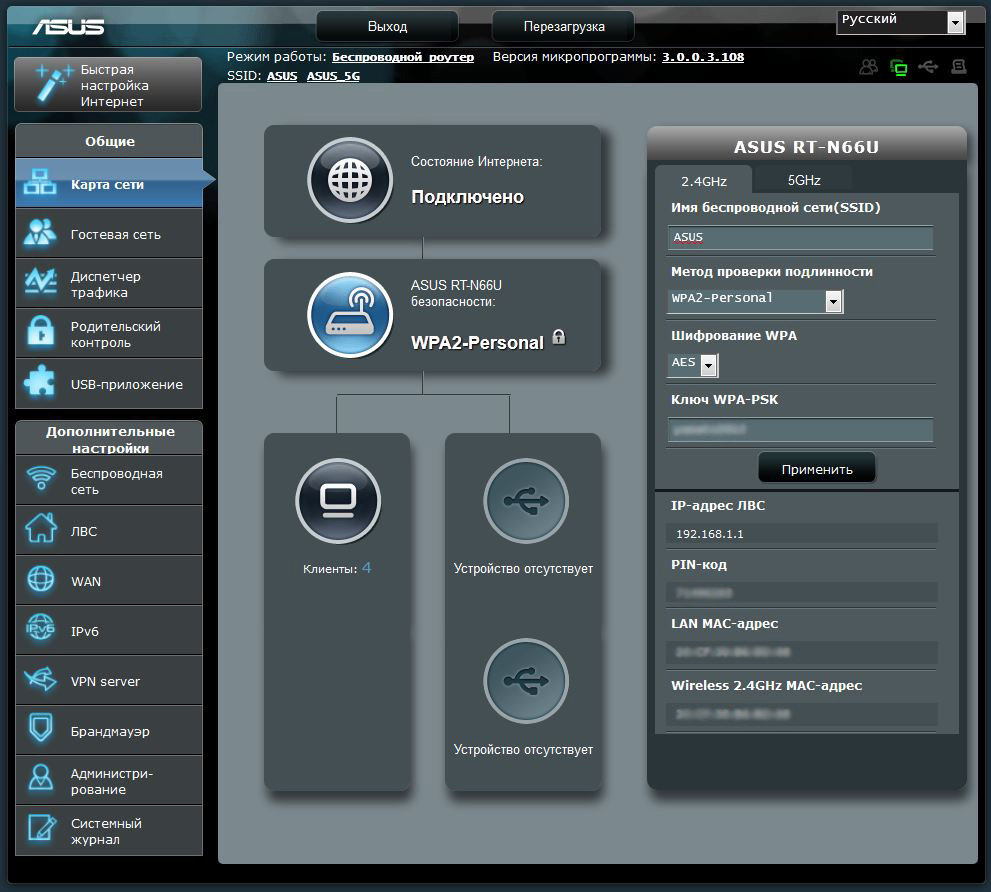
Task: Click the ASUS_5G SSID link
Action: (x=333, y=76)
